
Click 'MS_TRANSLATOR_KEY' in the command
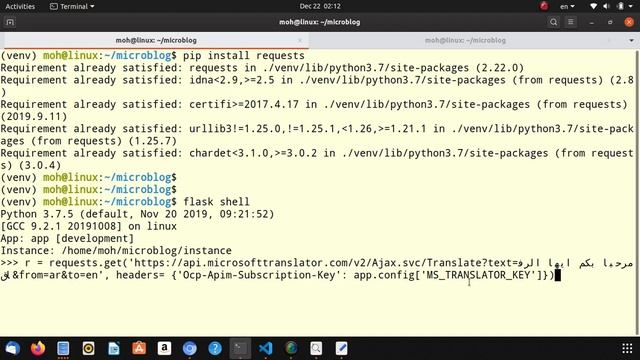tap(478, 275)
